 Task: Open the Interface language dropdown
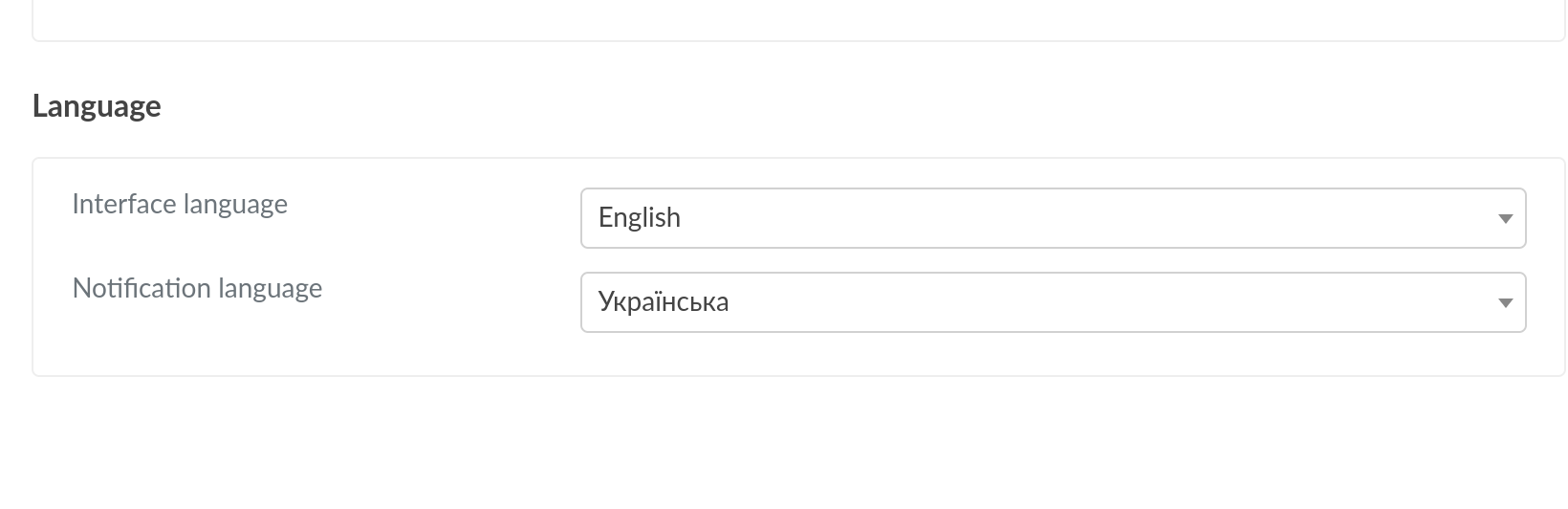tap(1052, 218)
